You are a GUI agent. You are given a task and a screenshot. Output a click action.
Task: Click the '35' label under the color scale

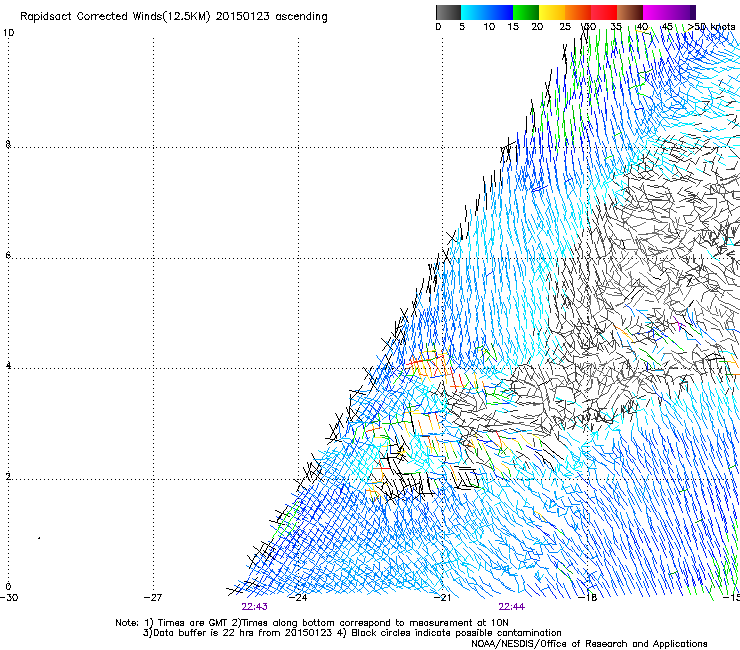coord(616,27)
